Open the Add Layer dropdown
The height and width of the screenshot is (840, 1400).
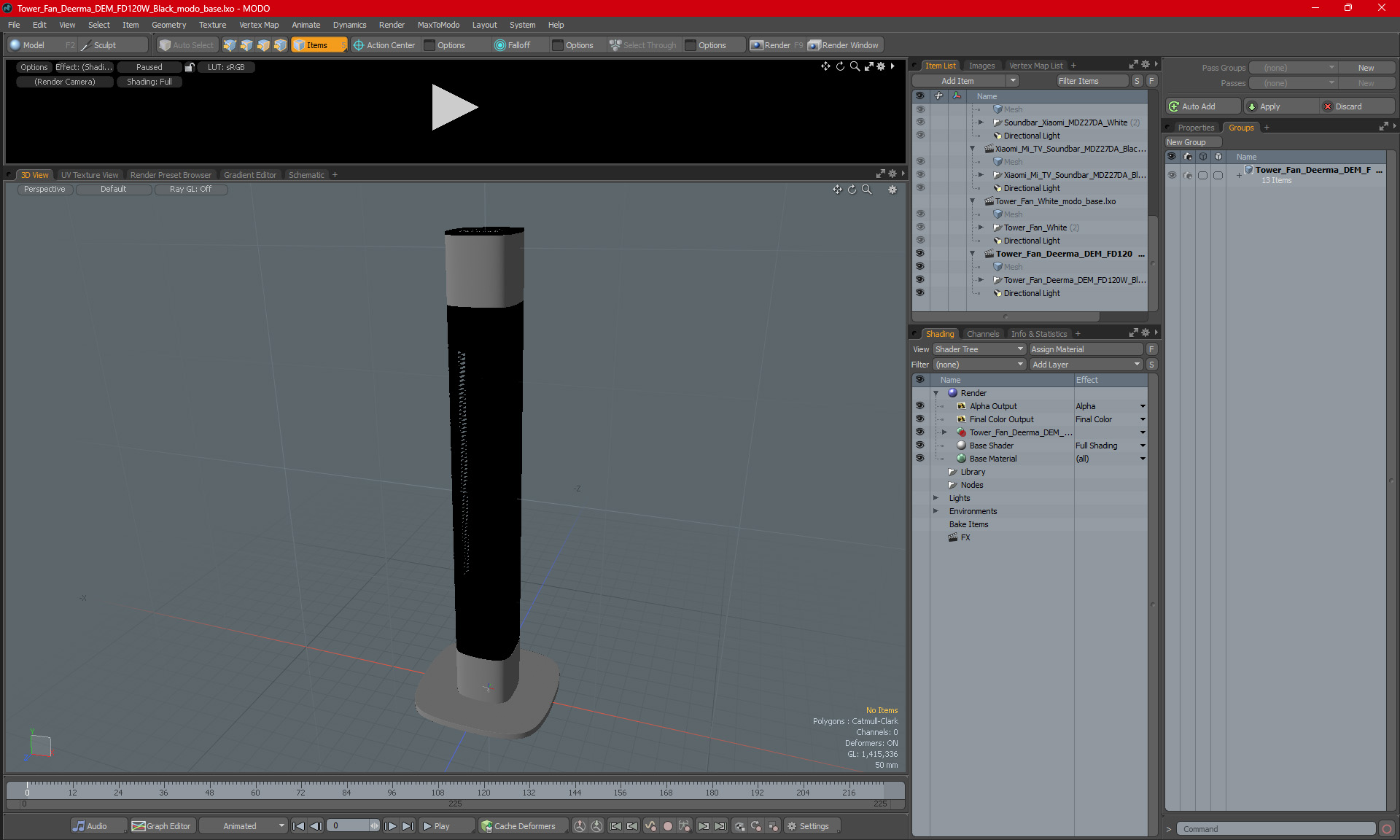click(x=1086, y=365)
